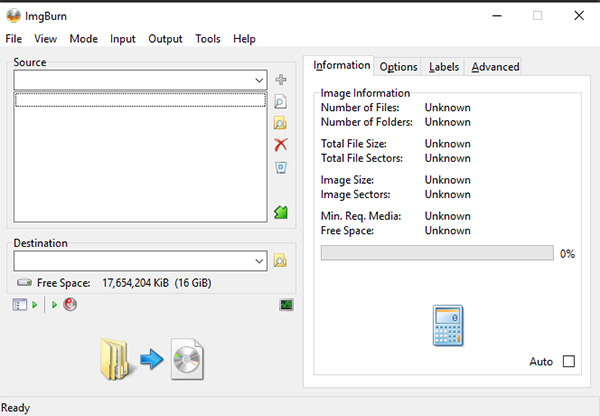Screen dimensions: 600x416
Task: Open the Mode menu
Action: pyautogui.click(x=83, y=39)
